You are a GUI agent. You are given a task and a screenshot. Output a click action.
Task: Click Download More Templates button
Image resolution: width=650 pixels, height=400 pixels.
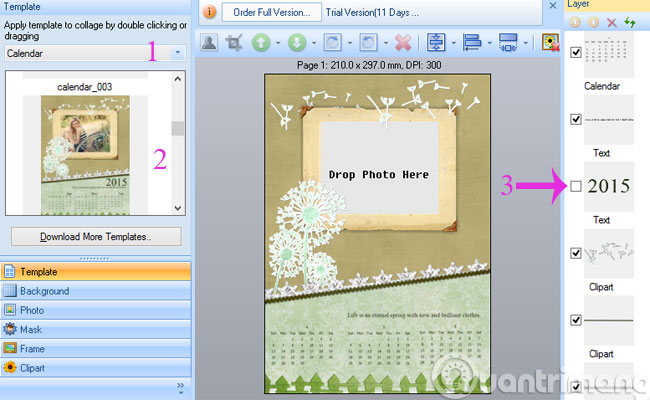96,237
